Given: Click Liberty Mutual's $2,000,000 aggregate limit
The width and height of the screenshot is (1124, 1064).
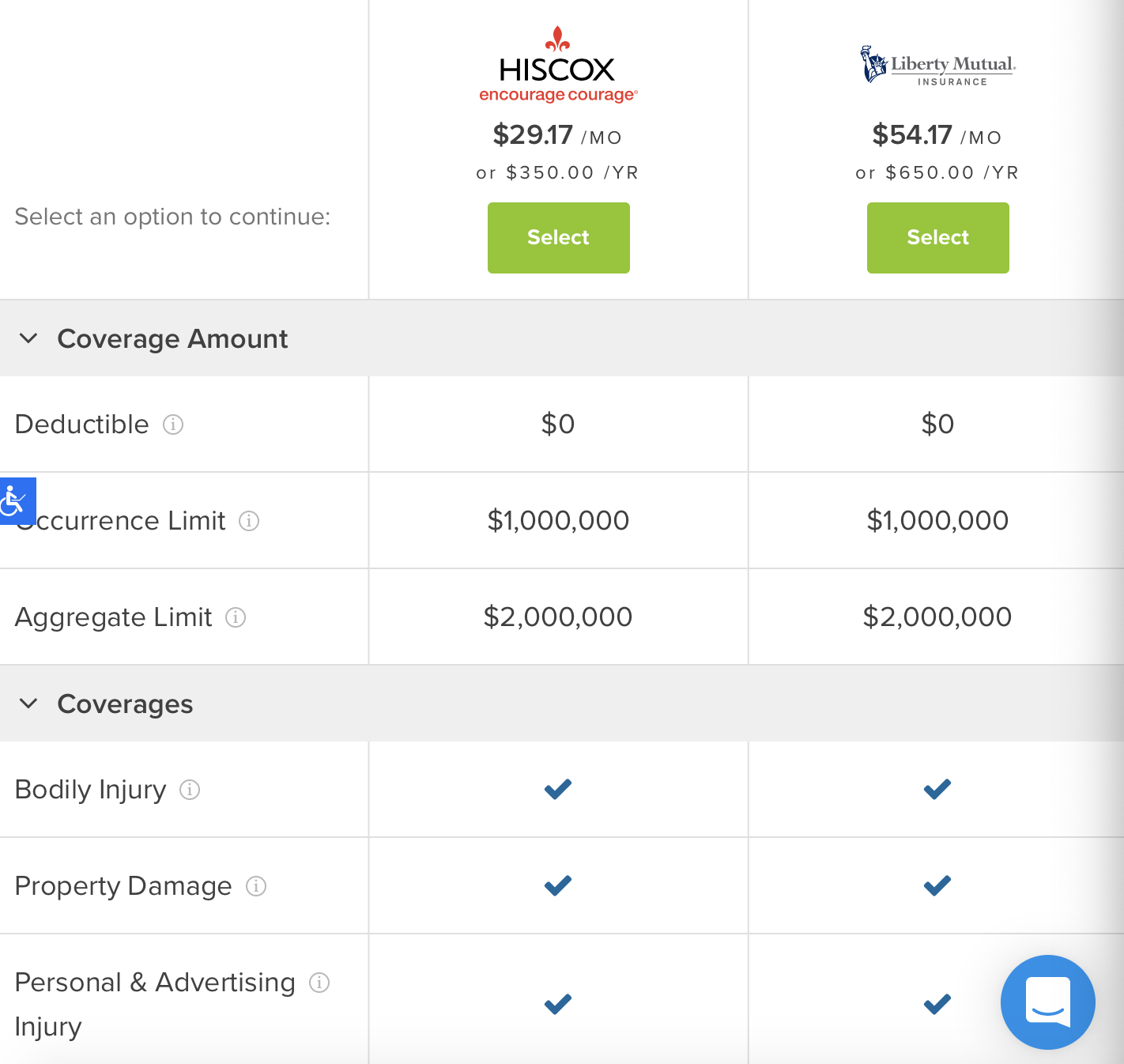Looking at the screenshot, I should 937,617.
